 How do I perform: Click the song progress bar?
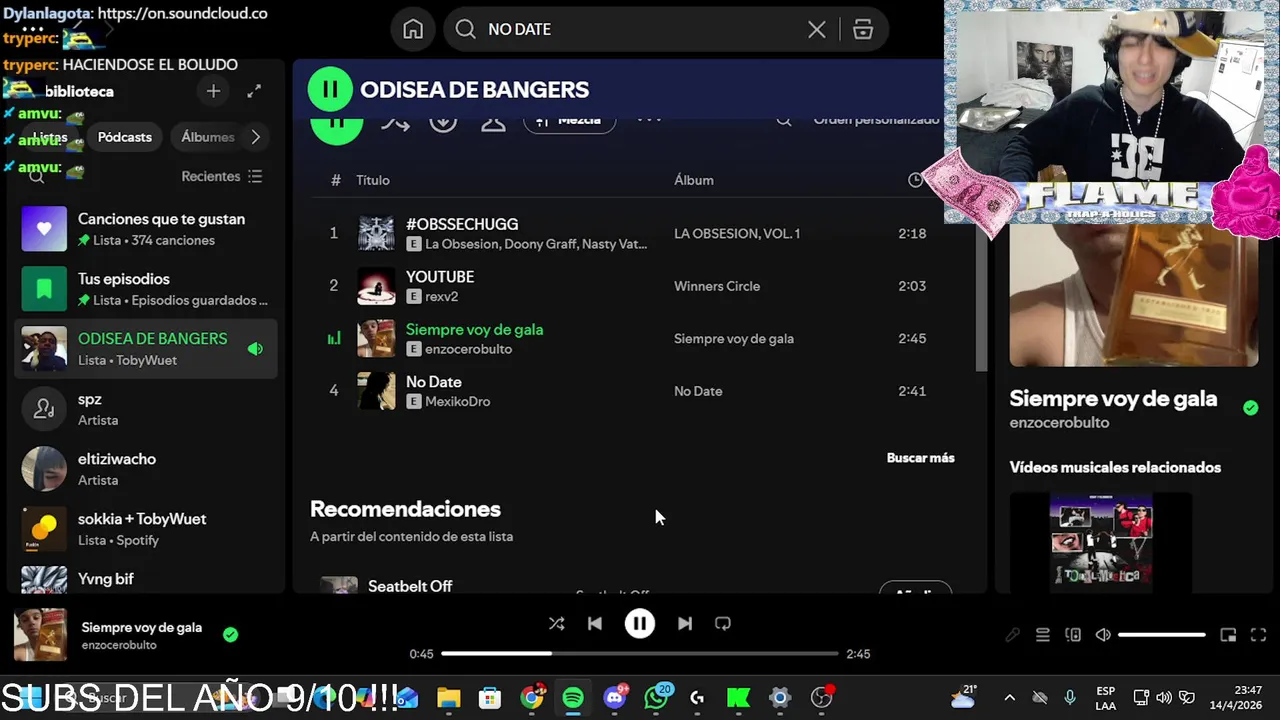pos(640,654)
